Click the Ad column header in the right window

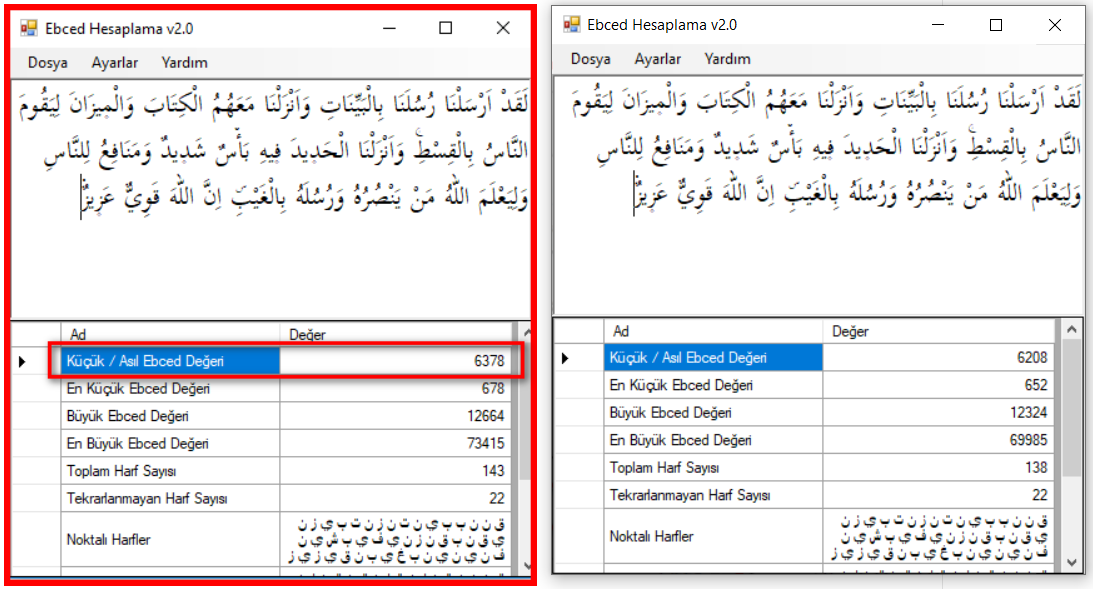(x=713, y=331)
